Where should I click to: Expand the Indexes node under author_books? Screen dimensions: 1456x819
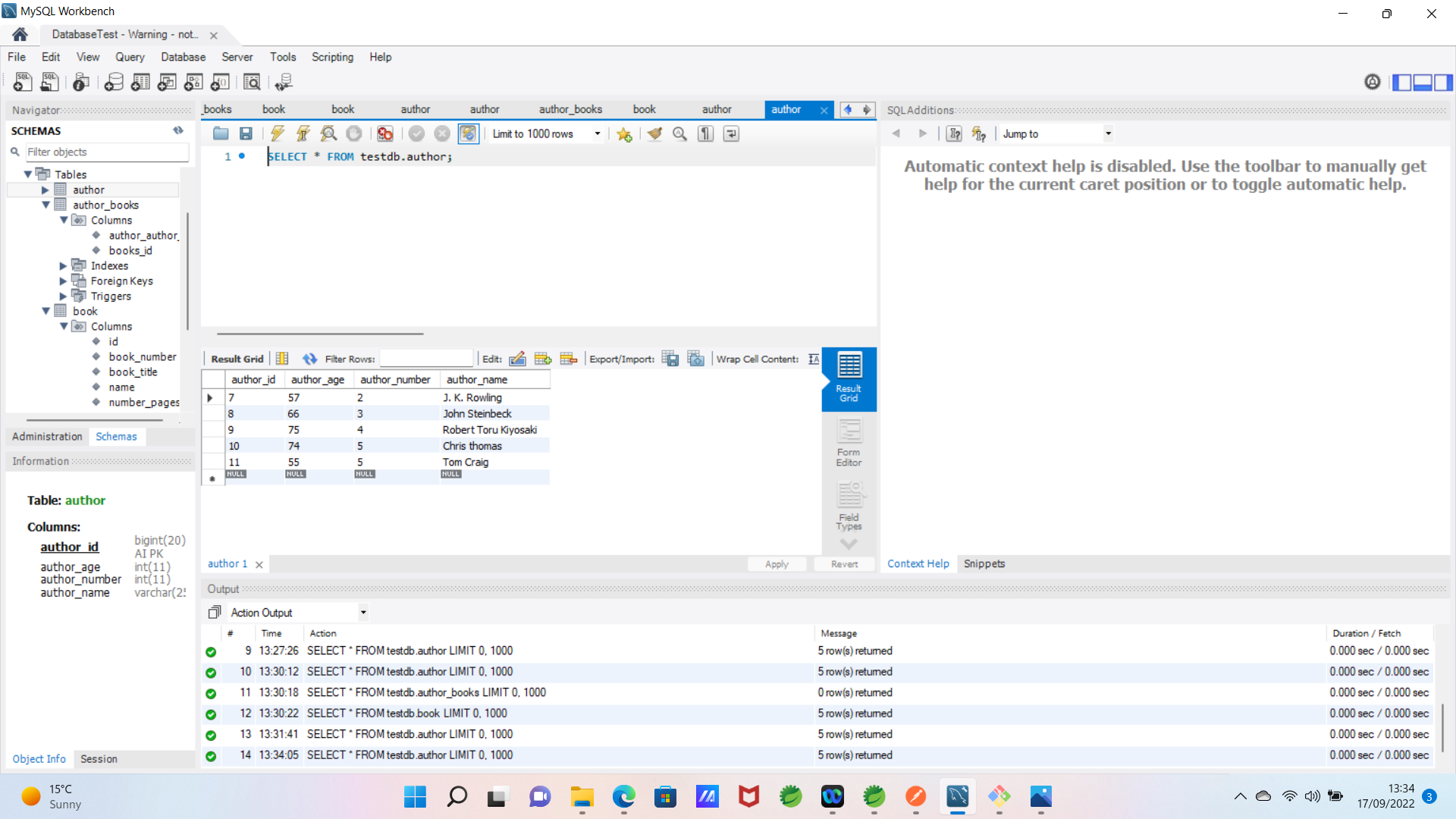click(x=63, y=266)
